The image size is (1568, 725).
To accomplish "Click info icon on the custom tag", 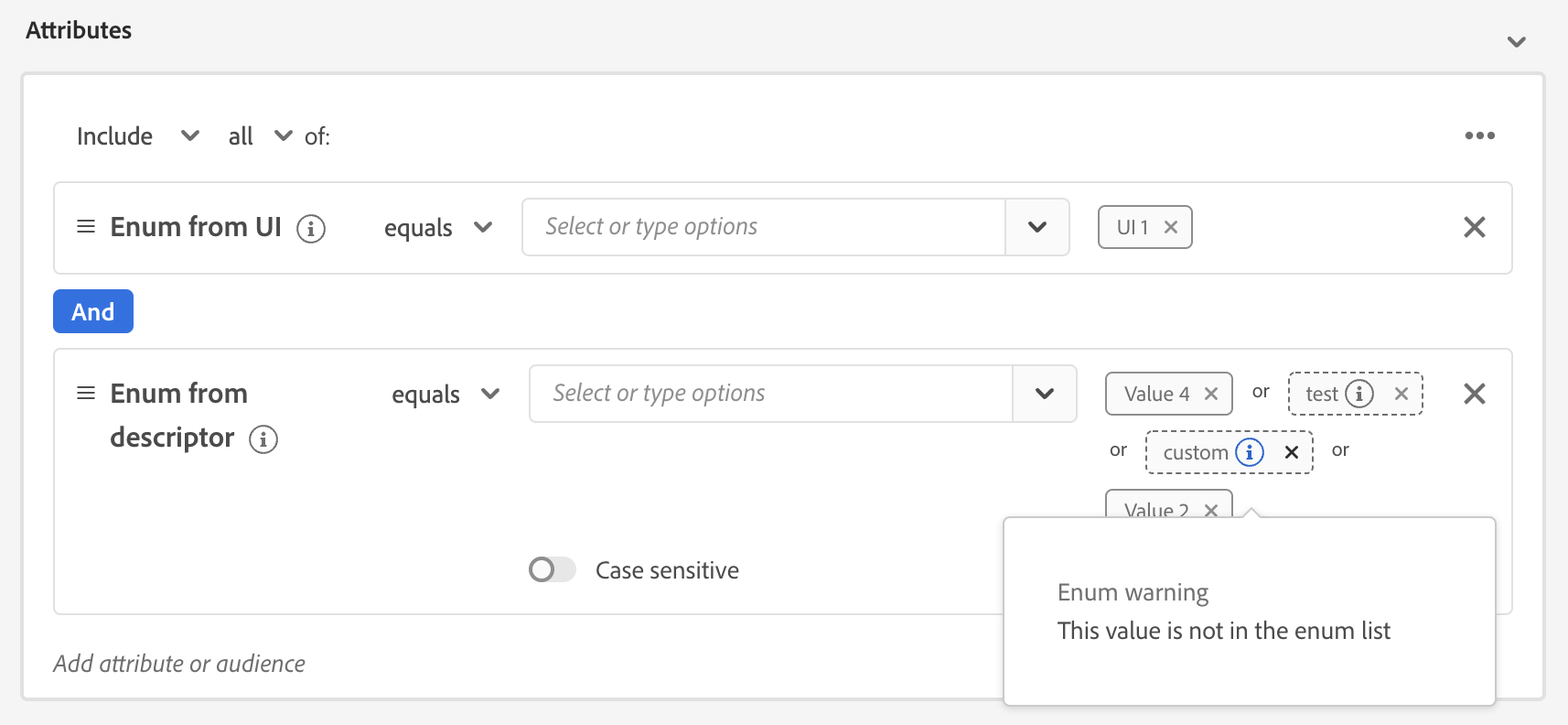I will pos(1250,452).
